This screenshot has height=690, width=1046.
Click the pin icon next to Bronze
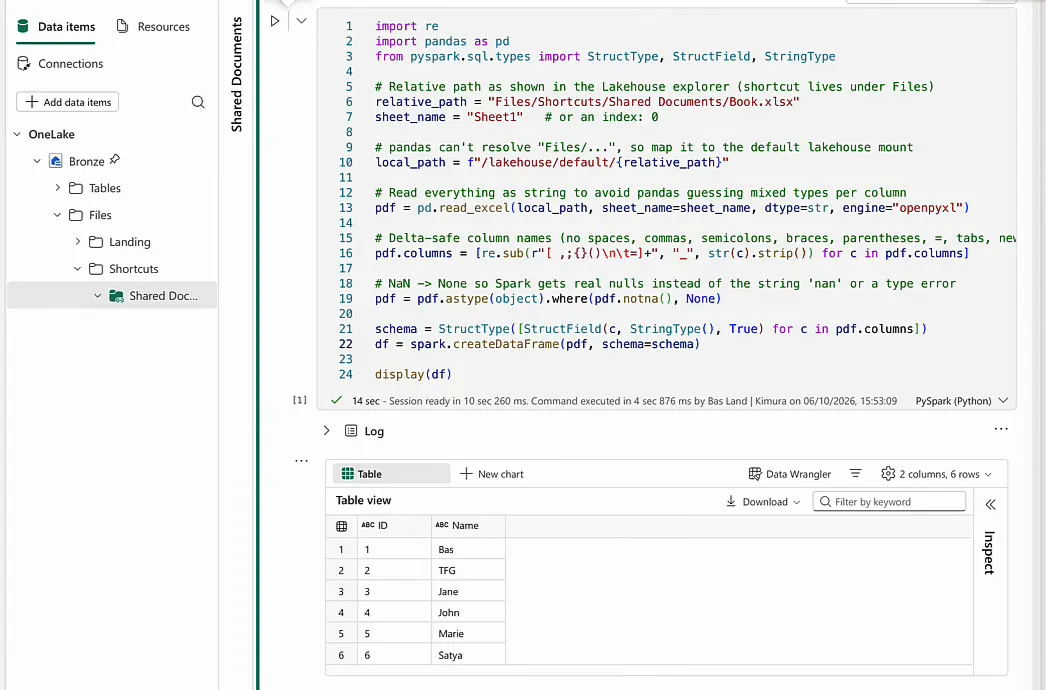tap(115, 159)
